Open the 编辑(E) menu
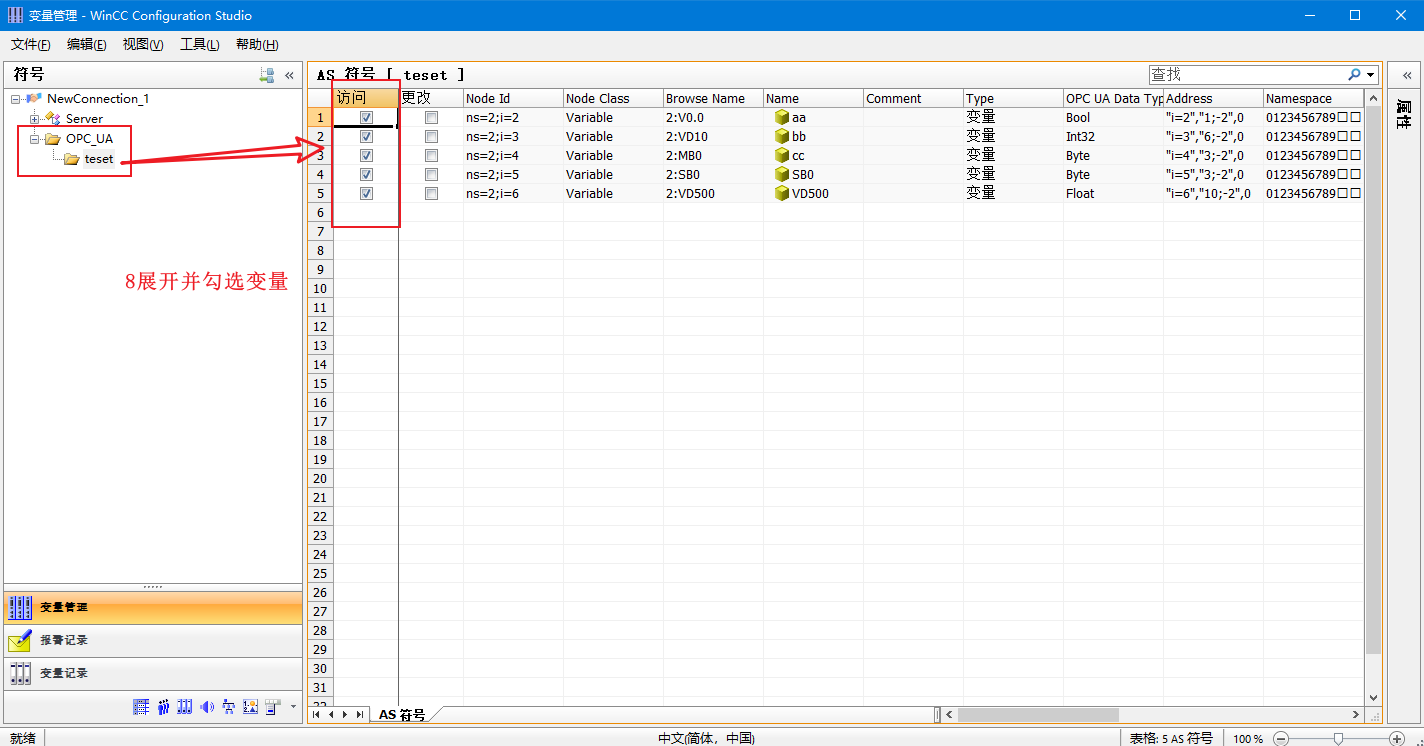The width and height of the screenshot is (1424, 746). tap(87, 44)
